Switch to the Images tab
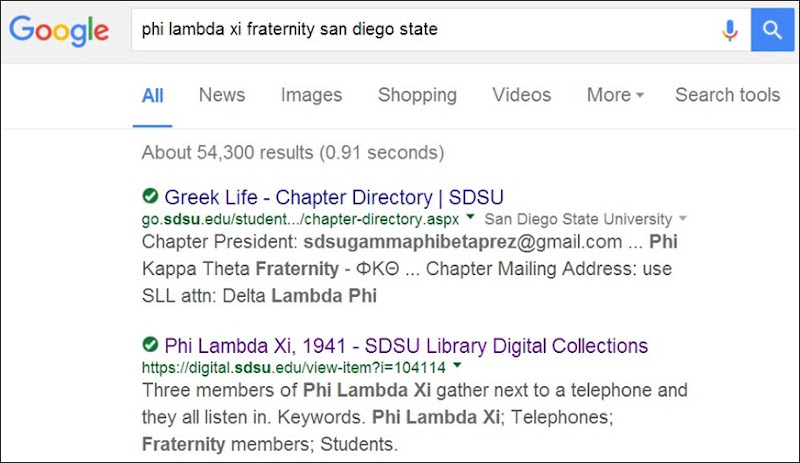The image size is (800, 463). point(311,95)
